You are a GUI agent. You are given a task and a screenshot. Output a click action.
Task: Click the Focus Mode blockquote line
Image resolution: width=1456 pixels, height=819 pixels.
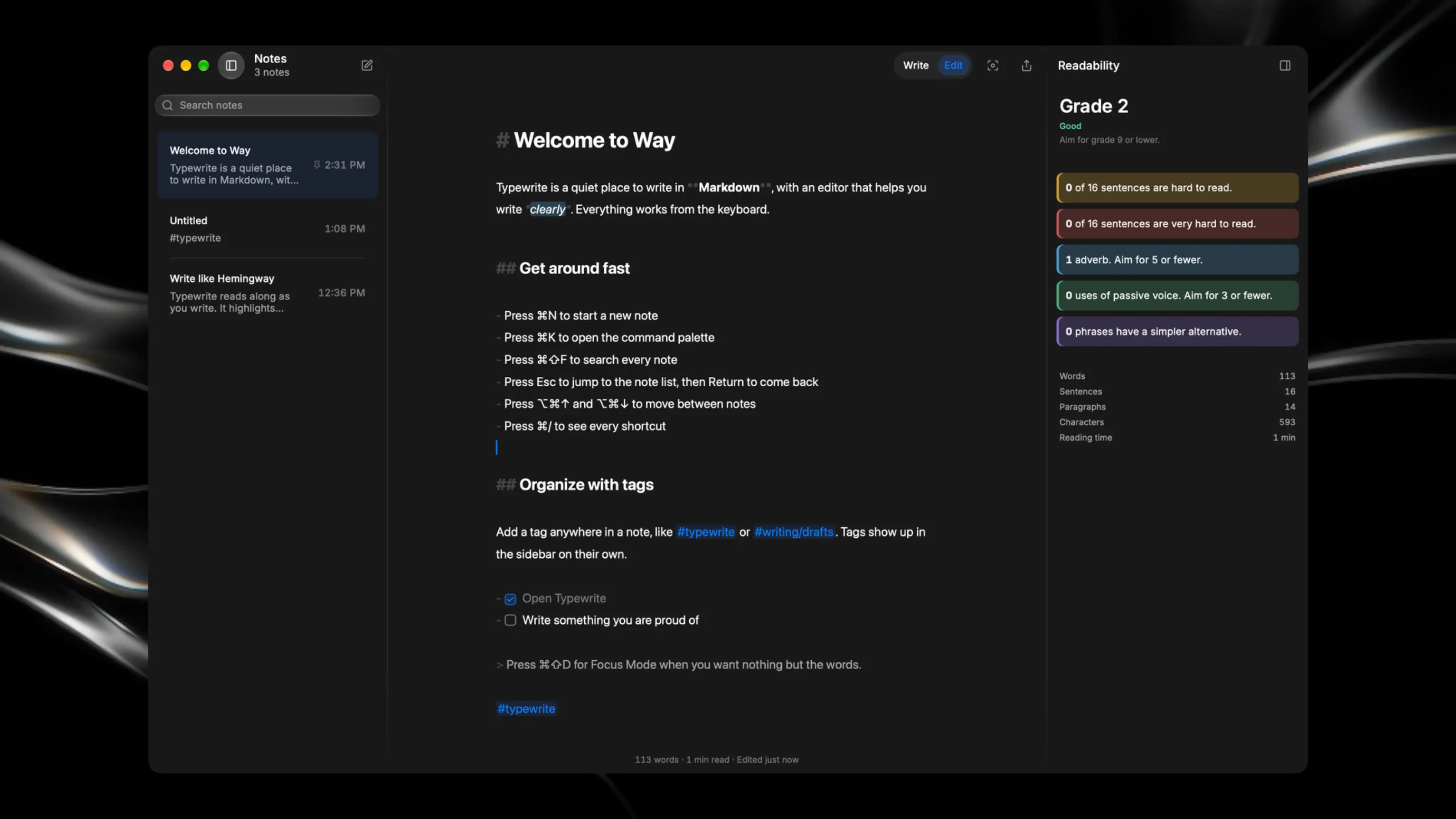tap(683, 665)
